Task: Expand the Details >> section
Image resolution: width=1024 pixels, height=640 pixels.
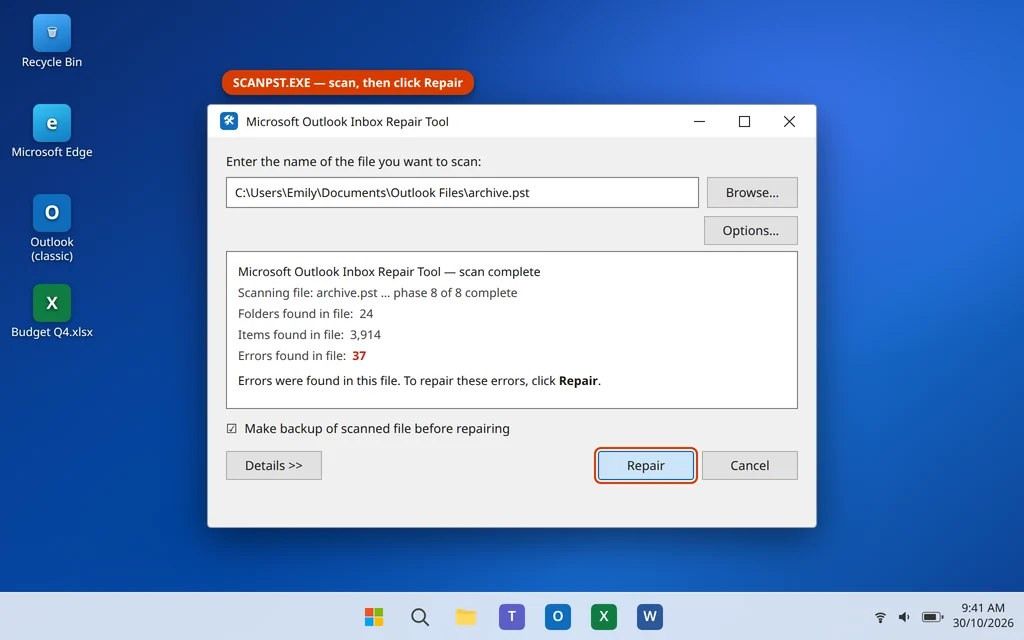Action: click(274, 466)
